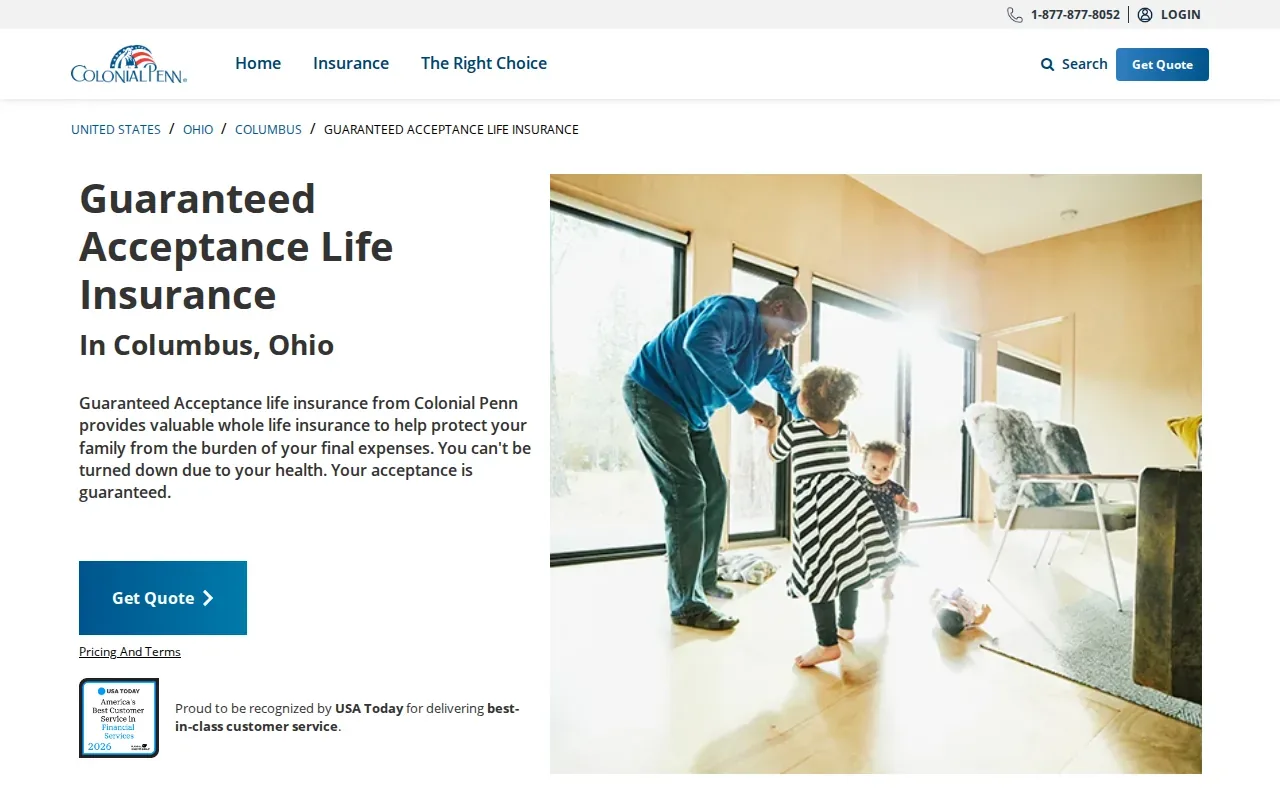
Task: Go to Ohio breadcrumb
Action: (x=198, y=130)
